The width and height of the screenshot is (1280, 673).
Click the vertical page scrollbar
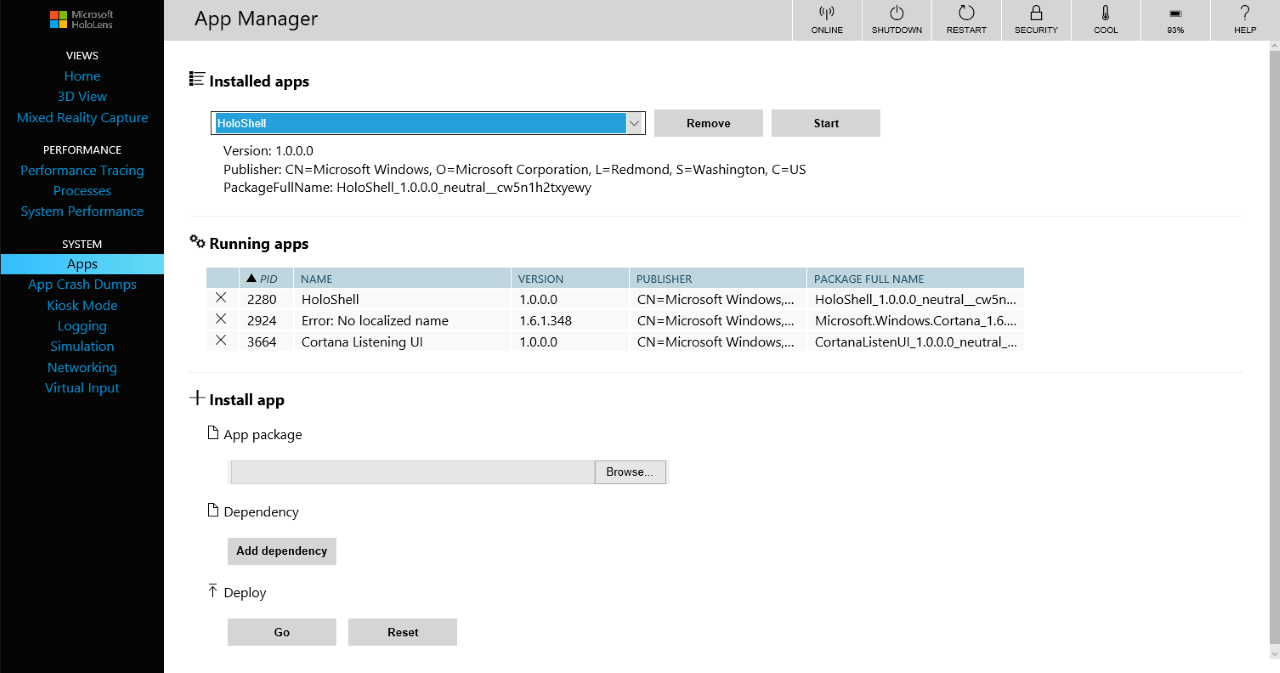[1273, 340]
